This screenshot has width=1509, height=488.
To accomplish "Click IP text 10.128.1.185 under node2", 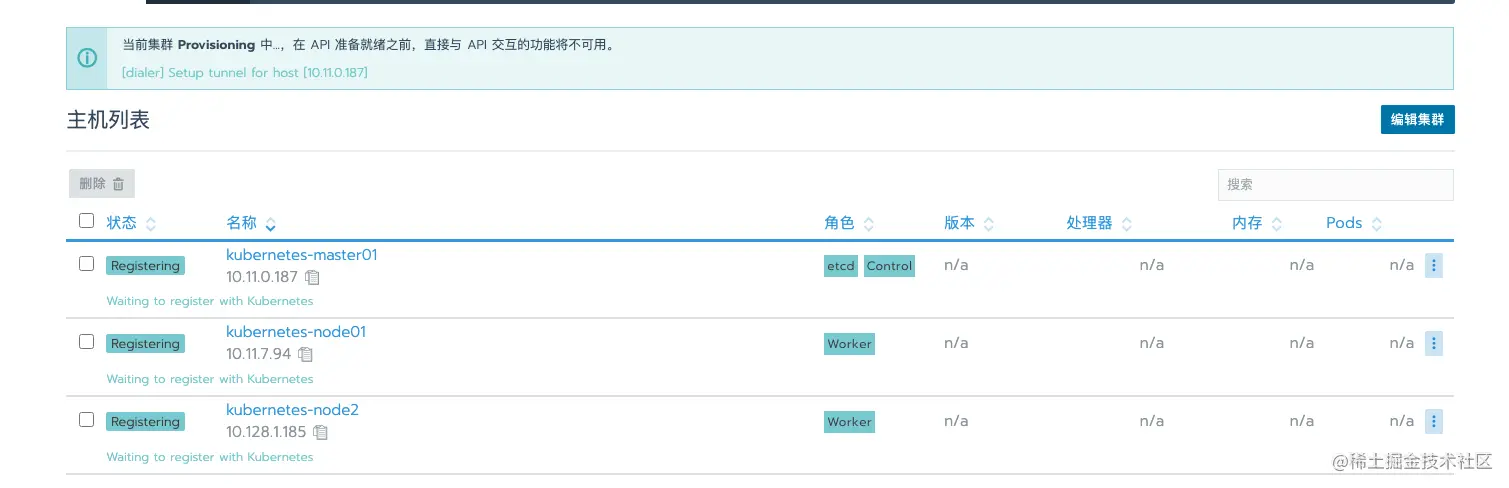I will coord(266,432).
